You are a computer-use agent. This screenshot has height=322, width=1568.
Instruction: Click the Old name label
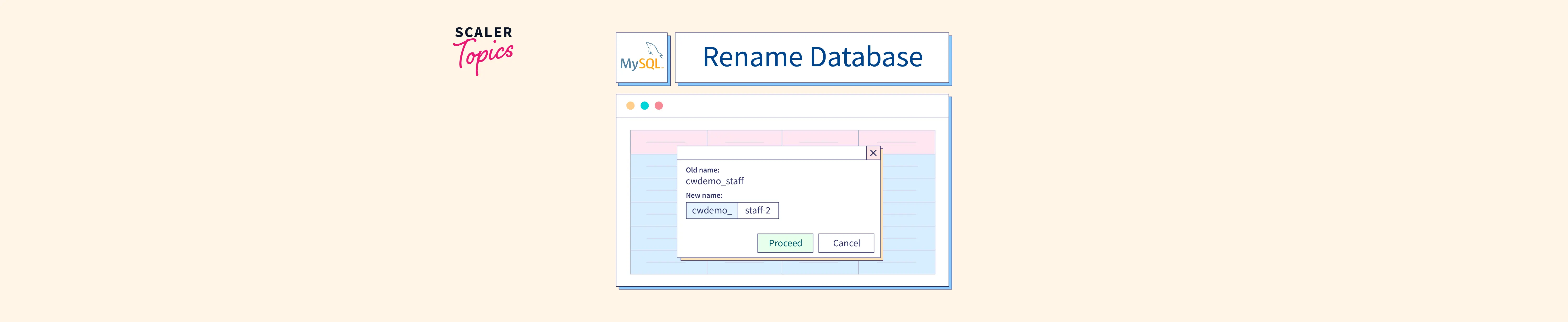click(702, 170)
